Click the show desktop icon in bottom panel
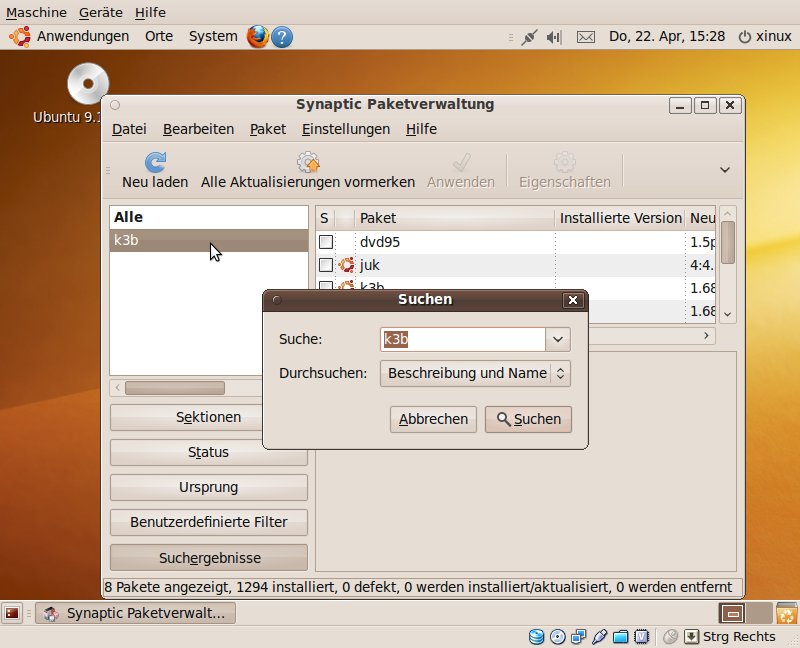800x648 pixels. coord(13,613)
